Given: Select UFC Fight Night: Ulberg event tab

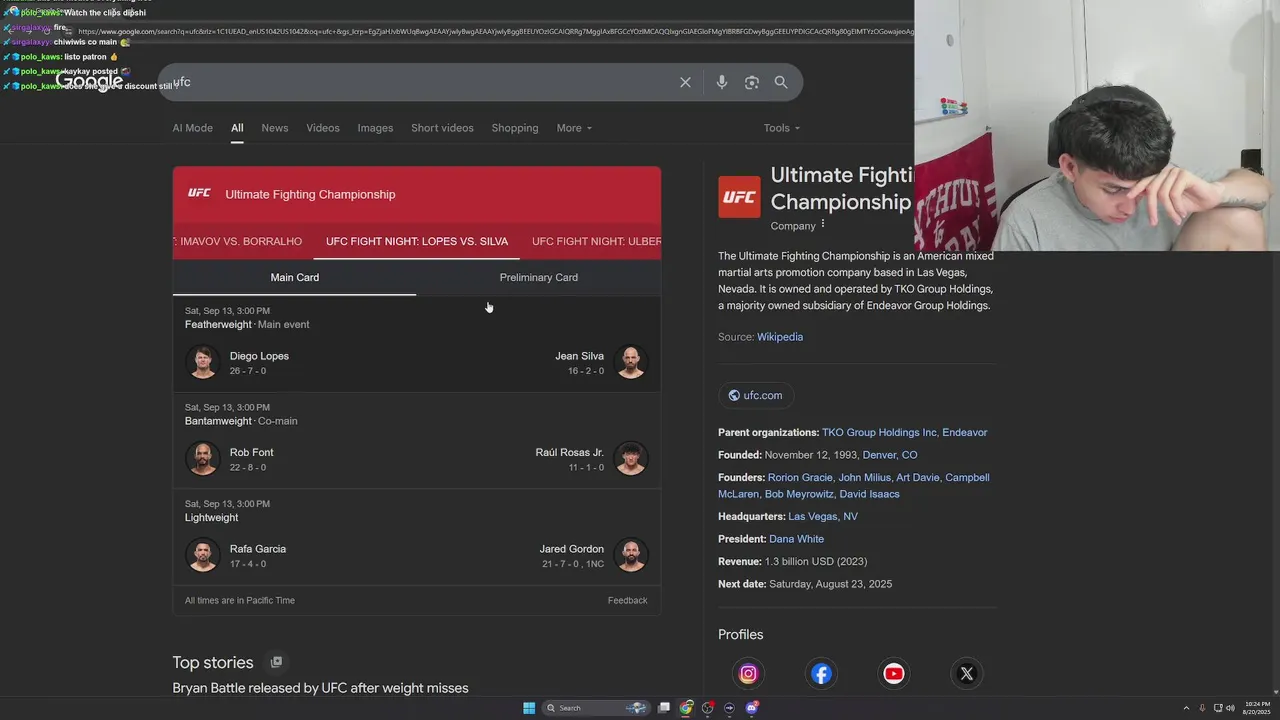Looking at the screenshot, I should (x=596, y=241).
